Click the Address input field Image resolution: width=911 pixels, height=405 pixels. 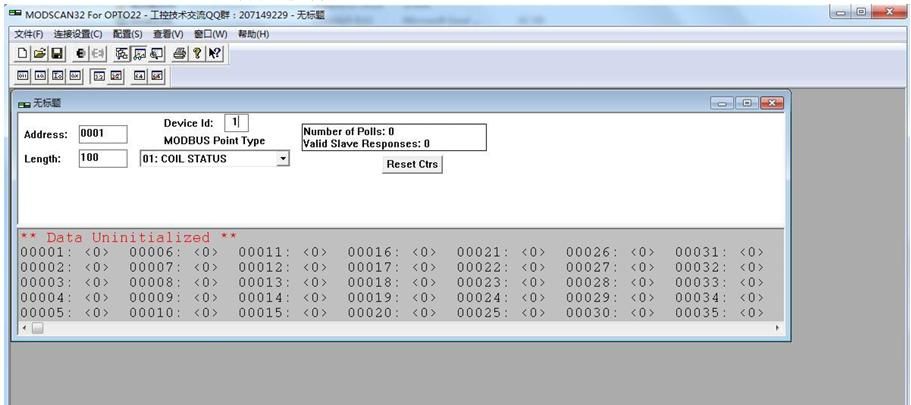tap(103, 134)
